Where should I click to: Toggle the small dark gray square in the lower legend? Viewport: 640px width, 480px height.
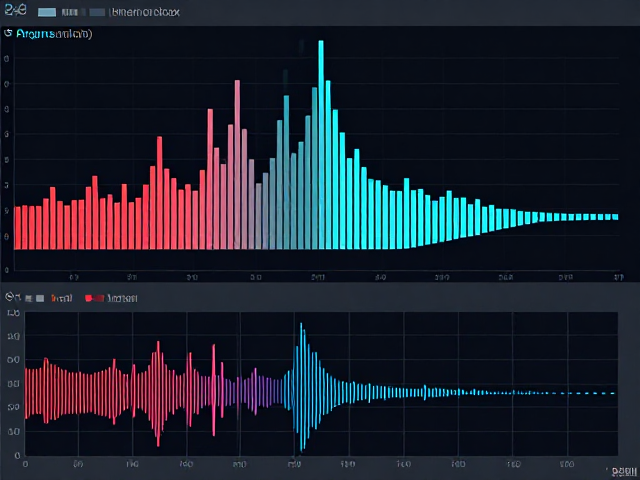29,298
